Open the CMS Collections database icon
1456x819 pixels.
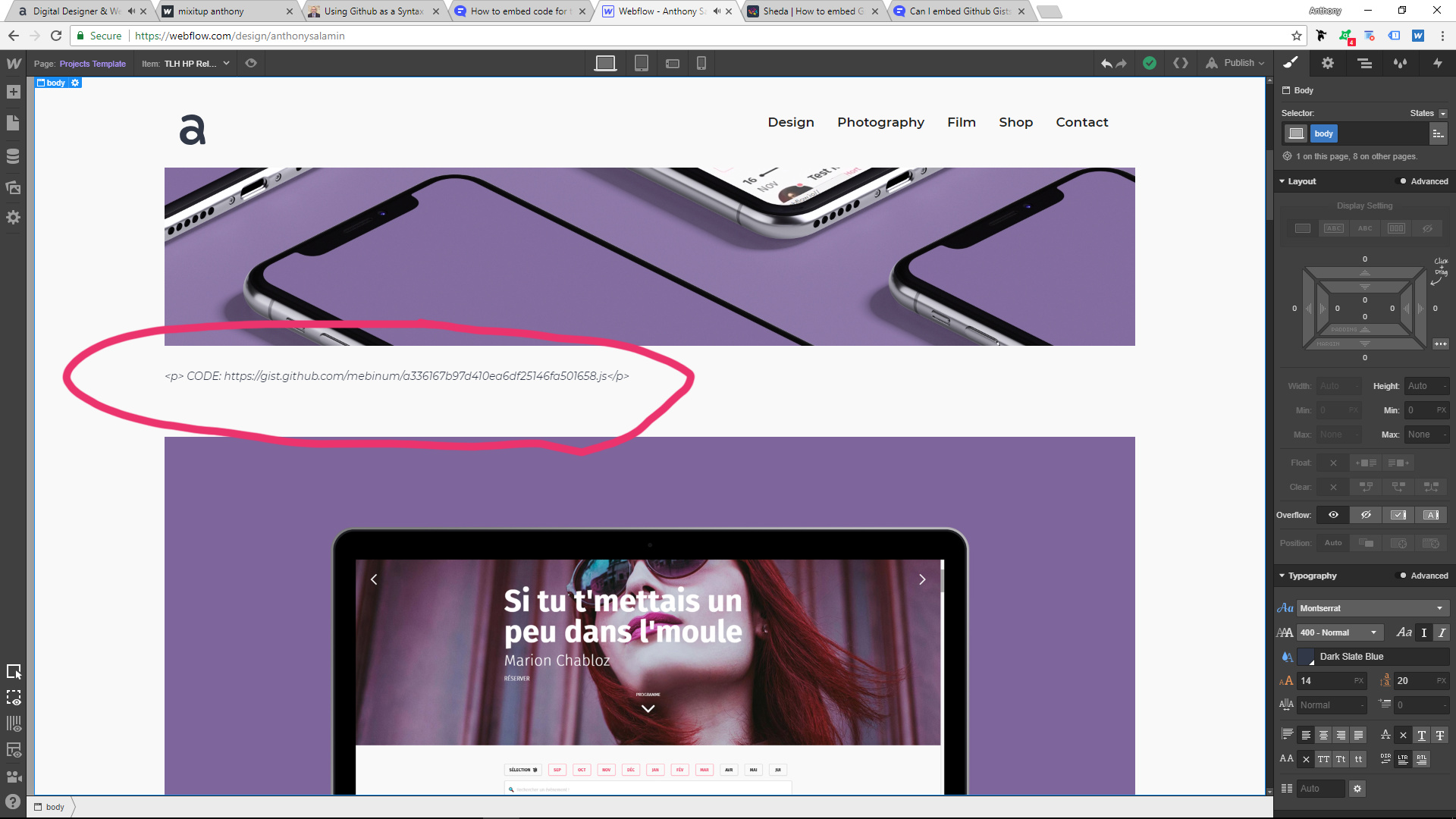[13, 155]
